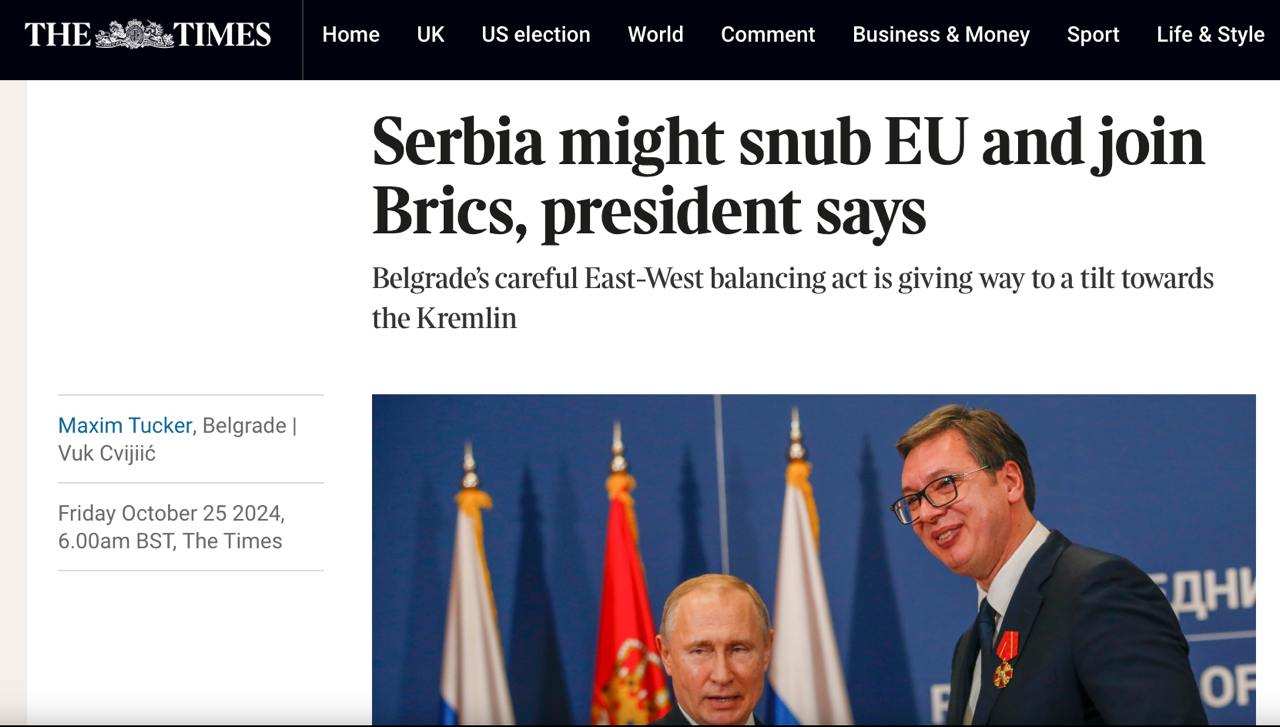Open the Life & Style section

pyautogui.click(x=1210, y=35)
